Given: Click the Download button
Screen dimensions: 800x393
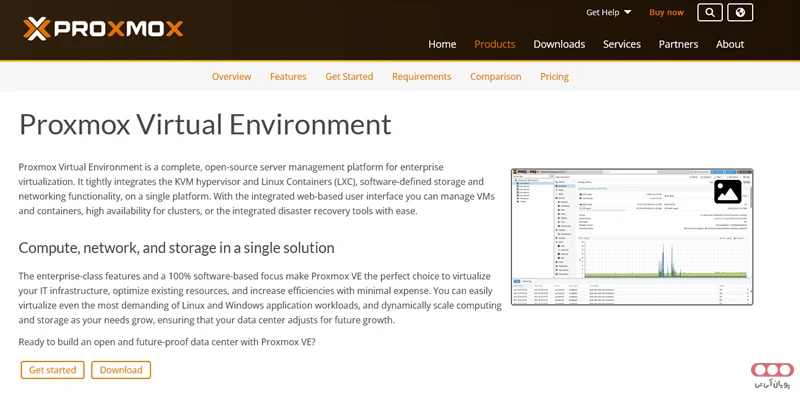Looking at the screenshot, I should point(121,370).
